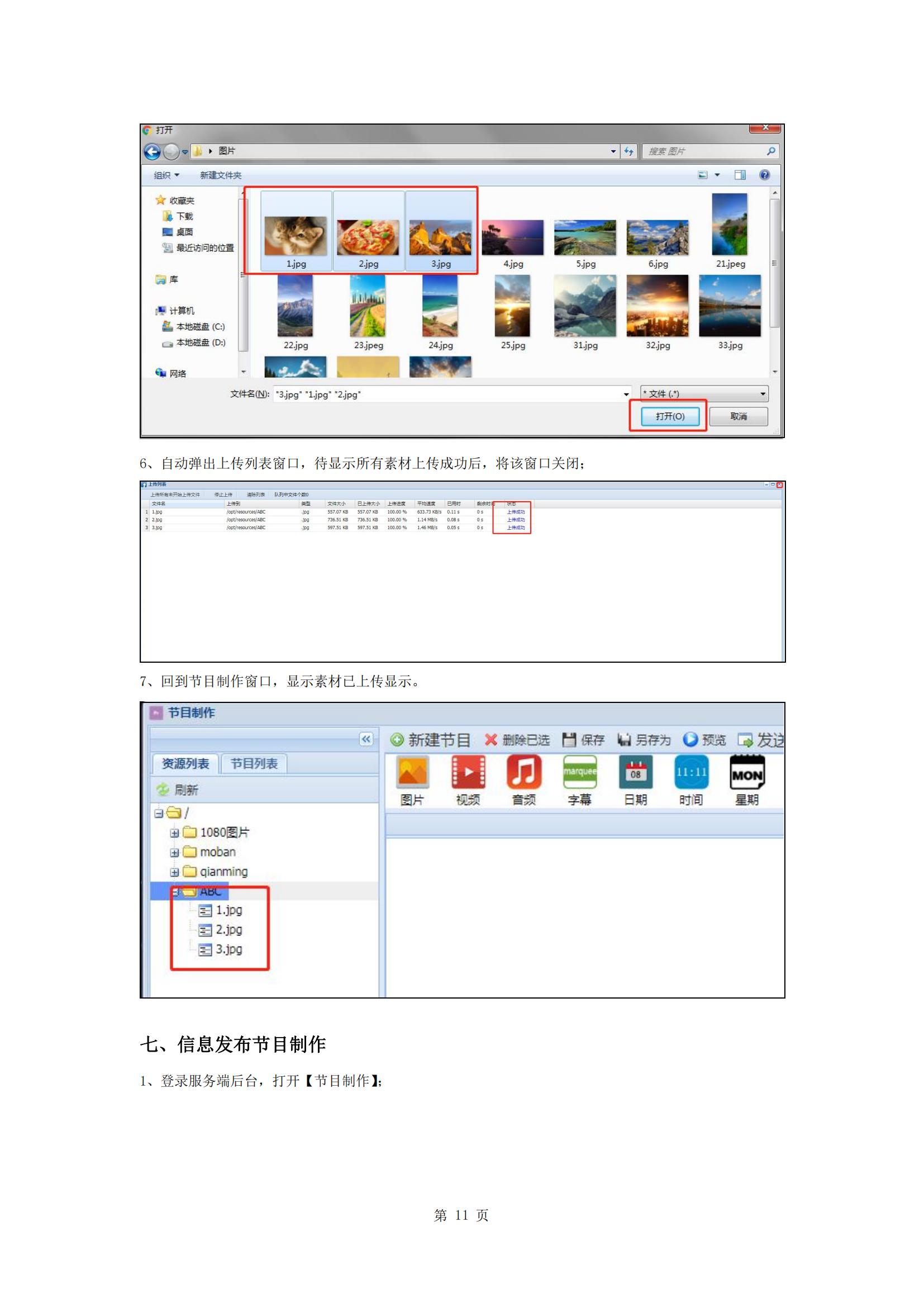
Task: Click the 时间 clock component icon
Action: pos(690,773)
